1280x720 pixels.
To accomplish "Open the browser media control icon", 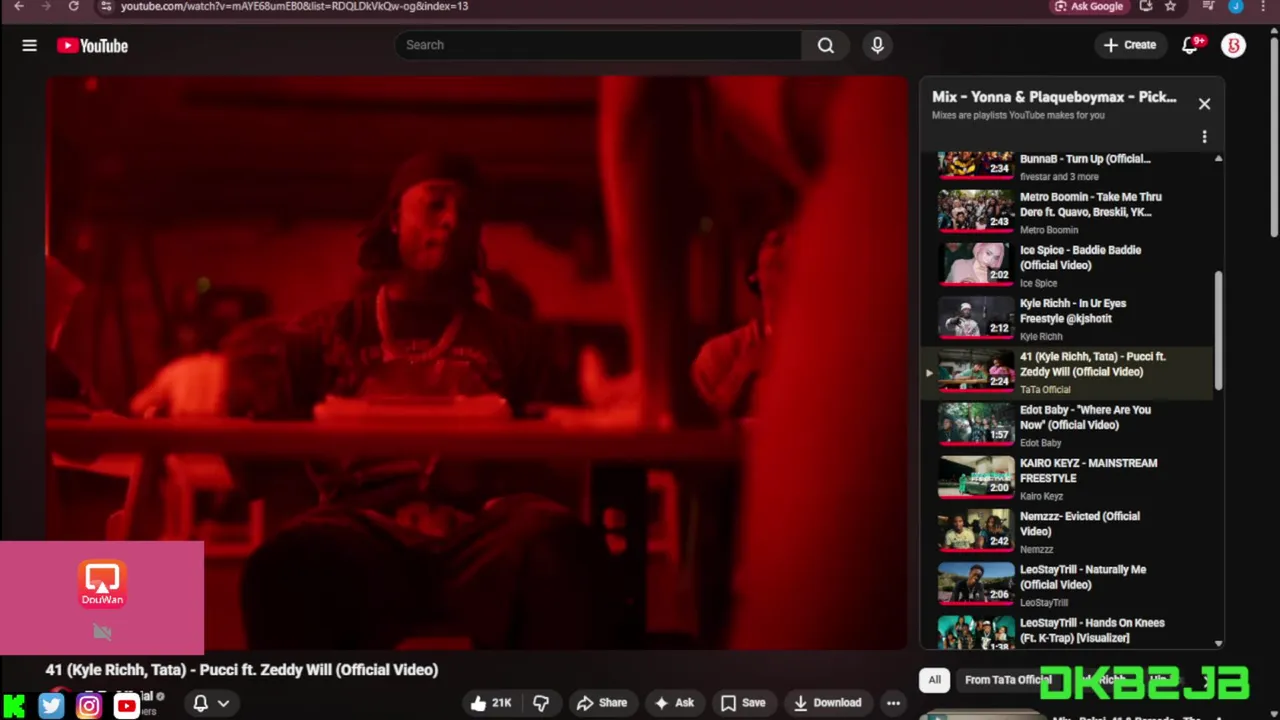I will (1209, 6).
